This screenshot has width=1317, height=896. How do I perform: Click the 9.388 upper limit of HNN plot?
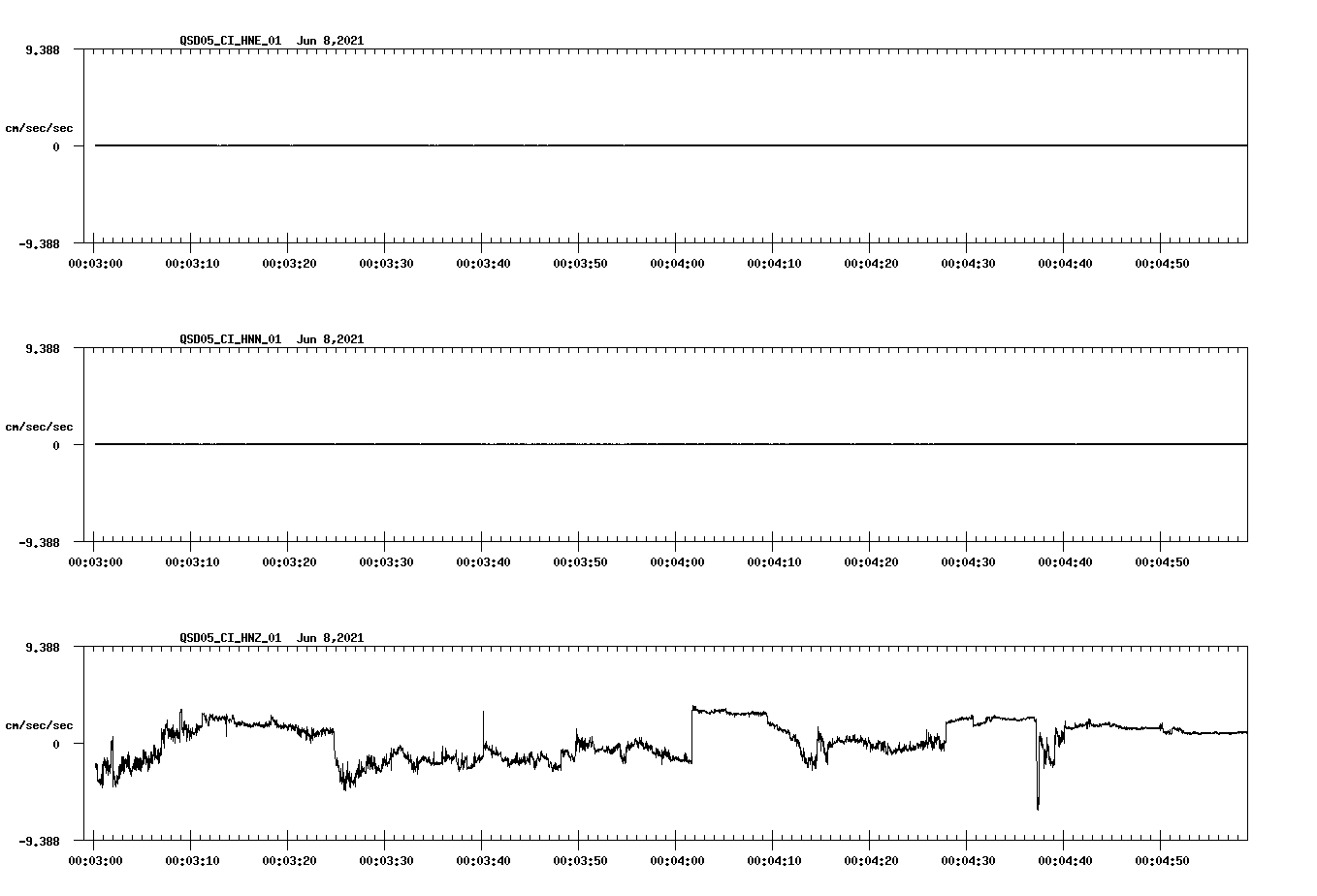point(43,348)
